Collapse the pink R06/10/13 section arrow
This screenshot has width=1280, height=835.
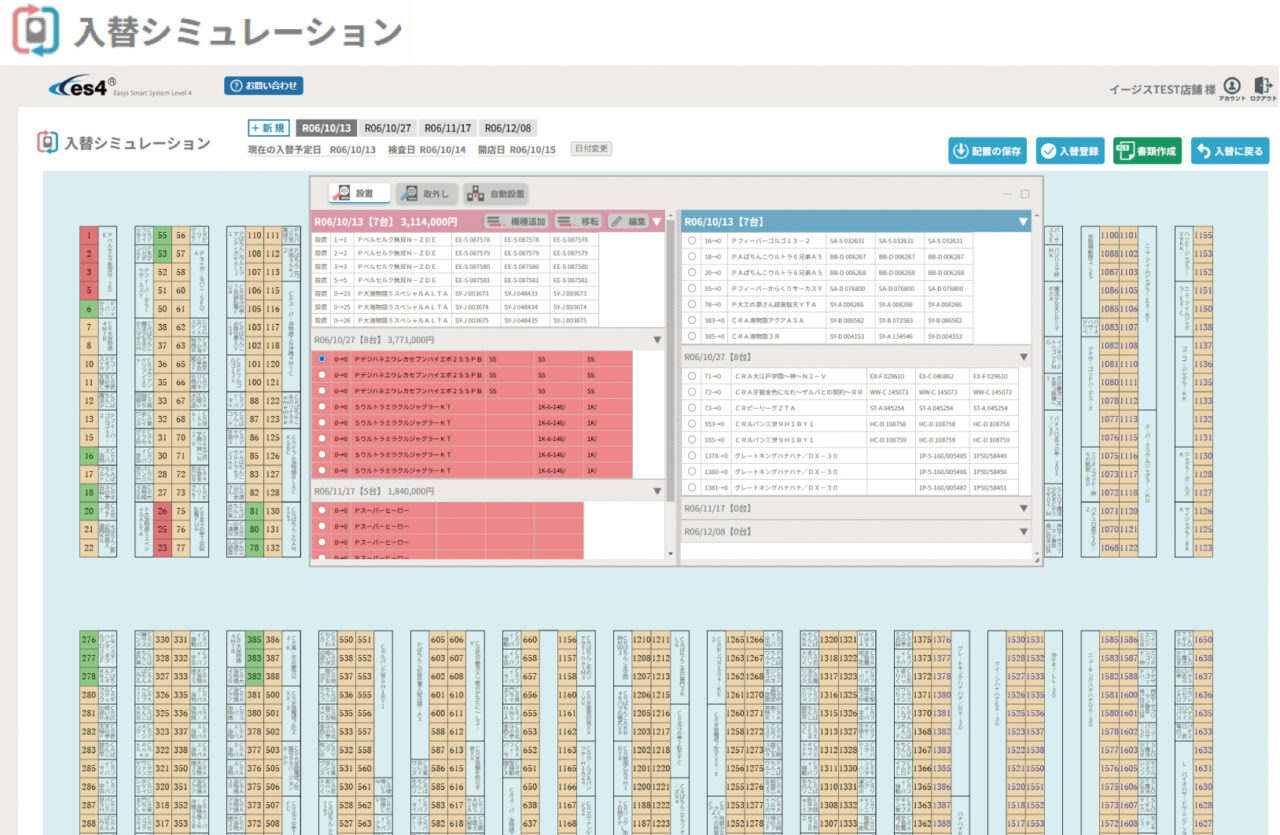click(x=657, y=221)
